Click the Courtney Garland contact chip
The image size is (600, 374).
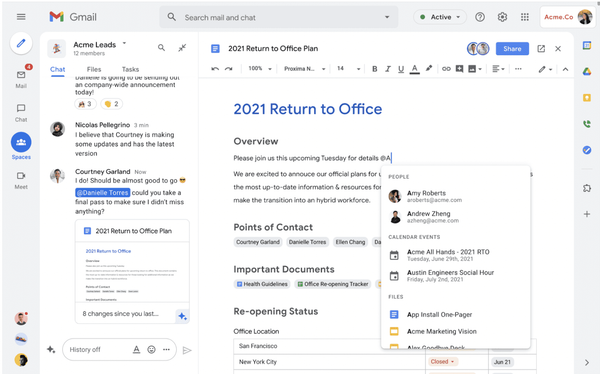tap(258, 242)
